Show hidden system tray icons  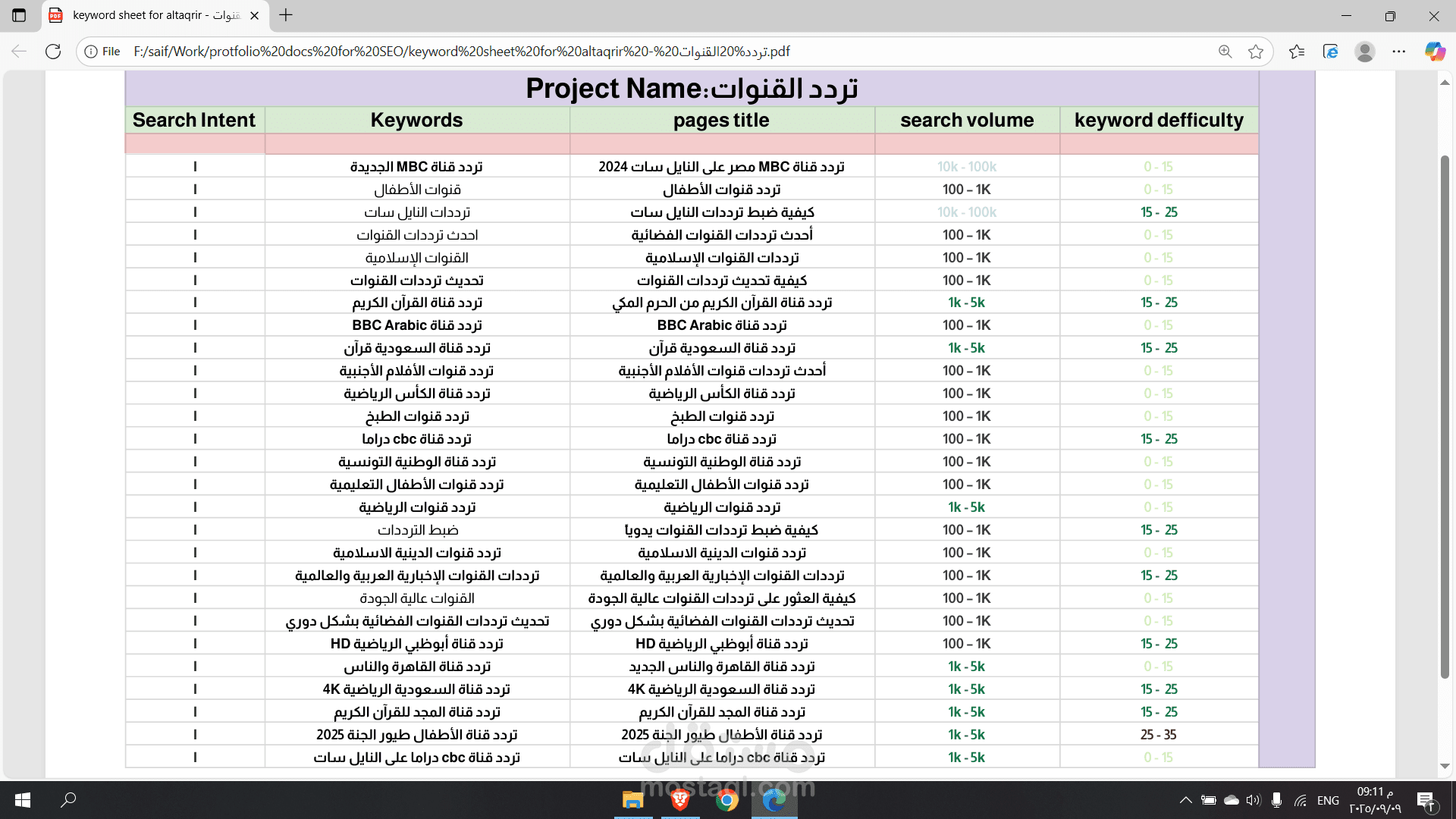(x=1186, y=800)
